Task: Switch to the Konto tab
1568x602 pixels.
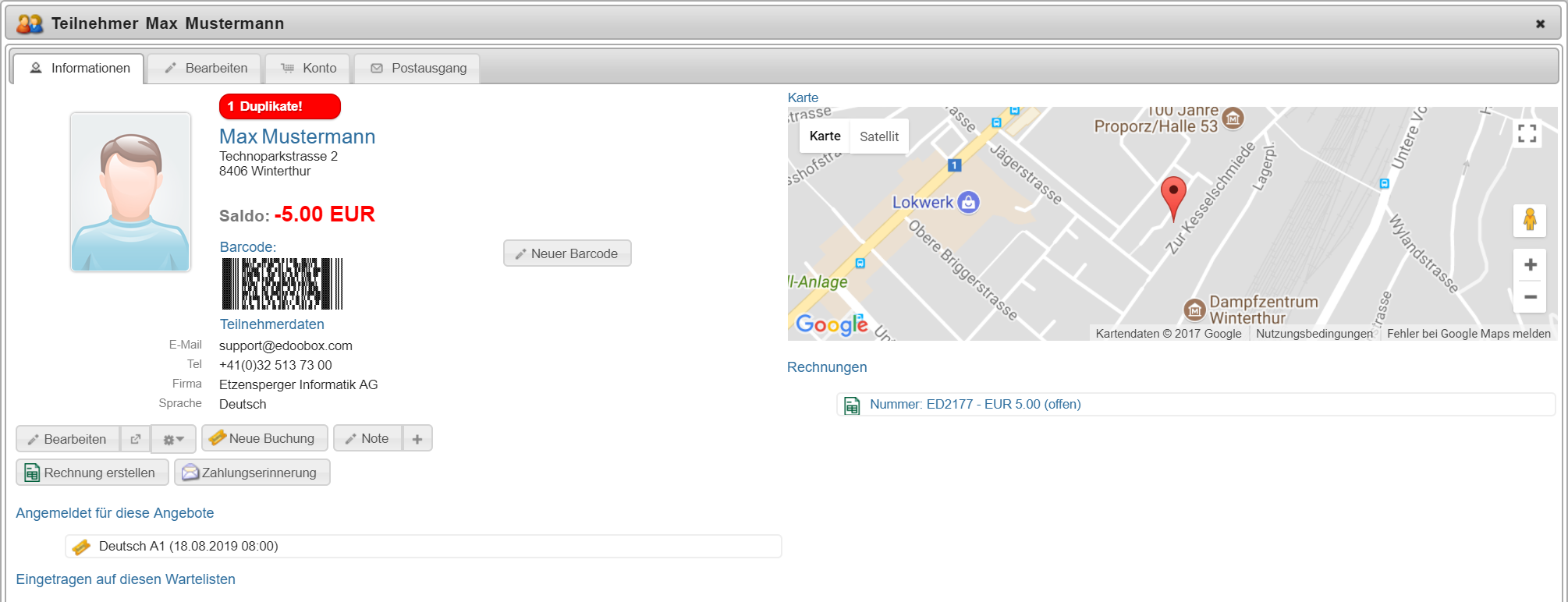Action: [309, 69]
